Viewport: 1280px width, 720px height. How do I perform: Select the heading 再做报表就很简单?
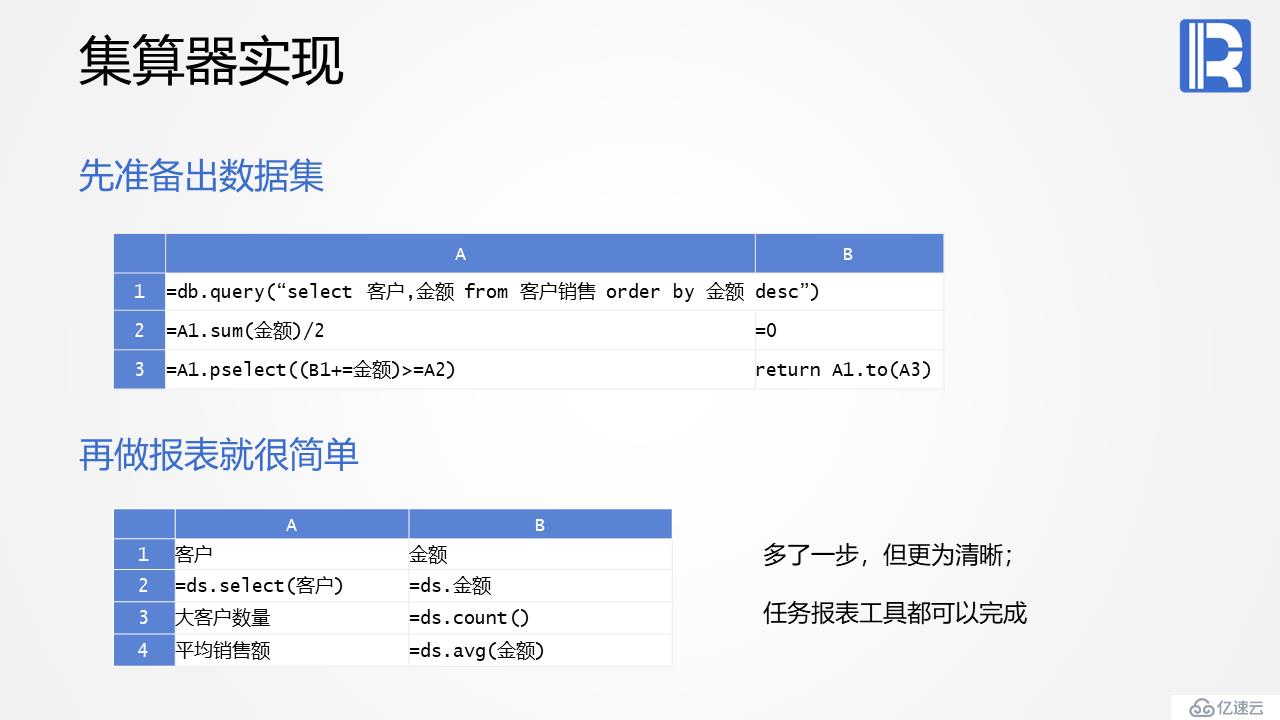point(218,455)
